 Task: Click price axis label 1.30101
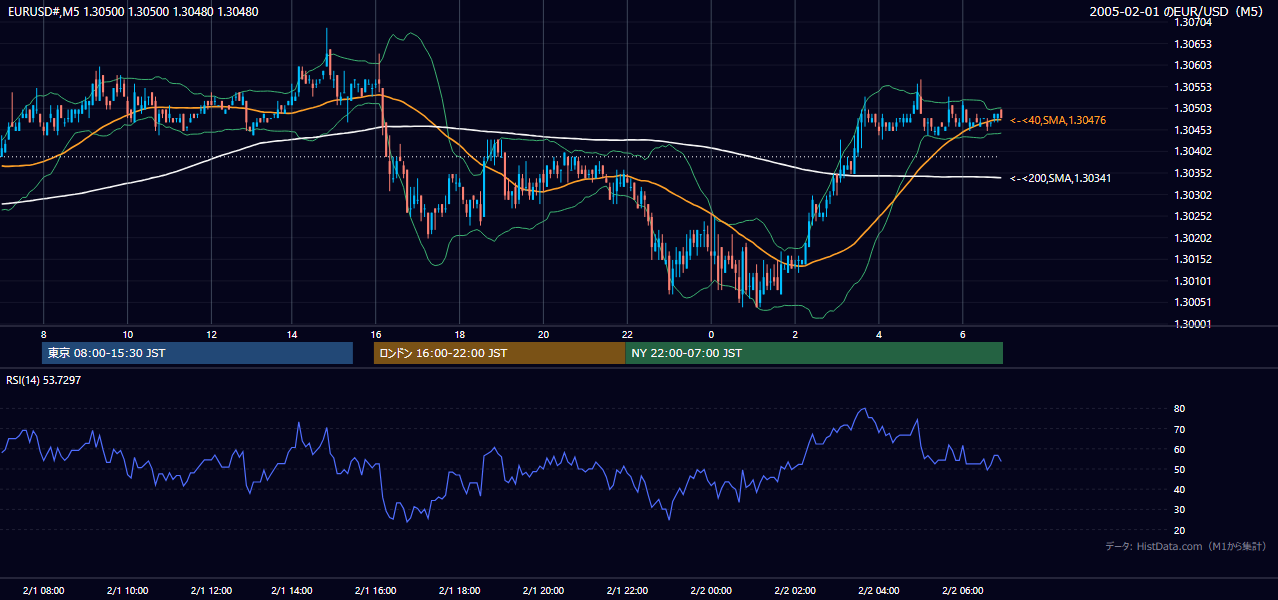1193,281
